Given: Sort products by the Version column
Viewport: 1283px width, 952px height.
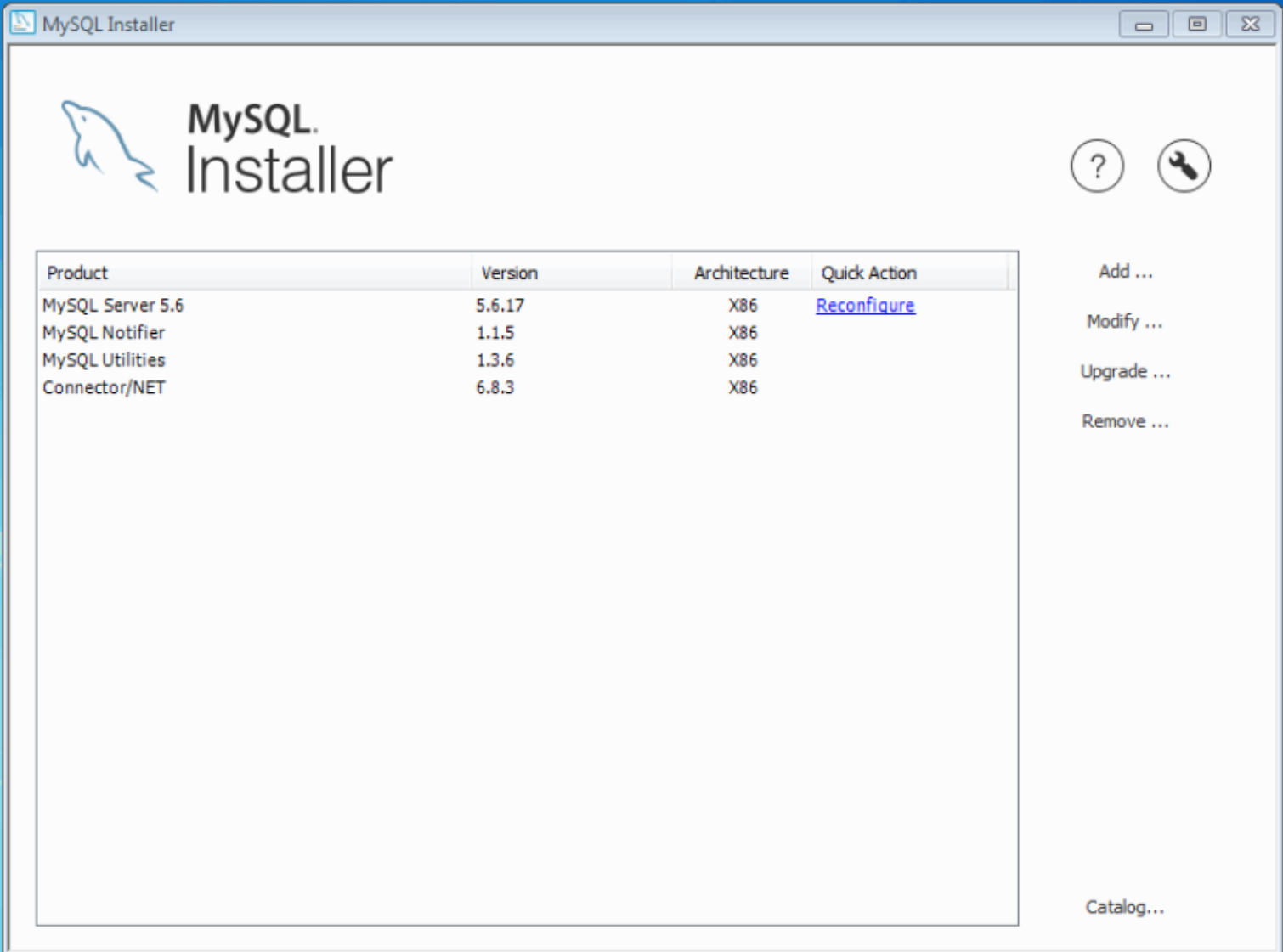Looking at the screenshot, I should tap(507, 272).
